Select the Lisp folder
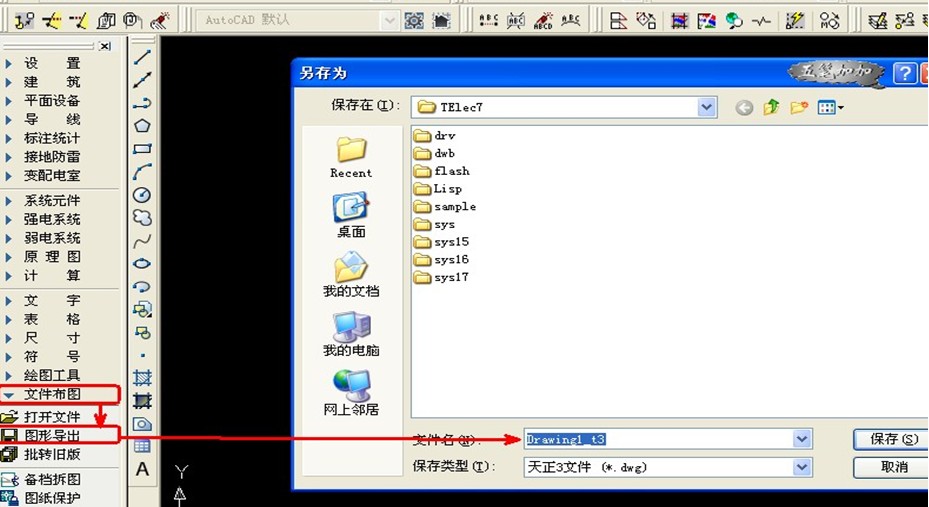This screenshot has height=507, width=929. 438,189
